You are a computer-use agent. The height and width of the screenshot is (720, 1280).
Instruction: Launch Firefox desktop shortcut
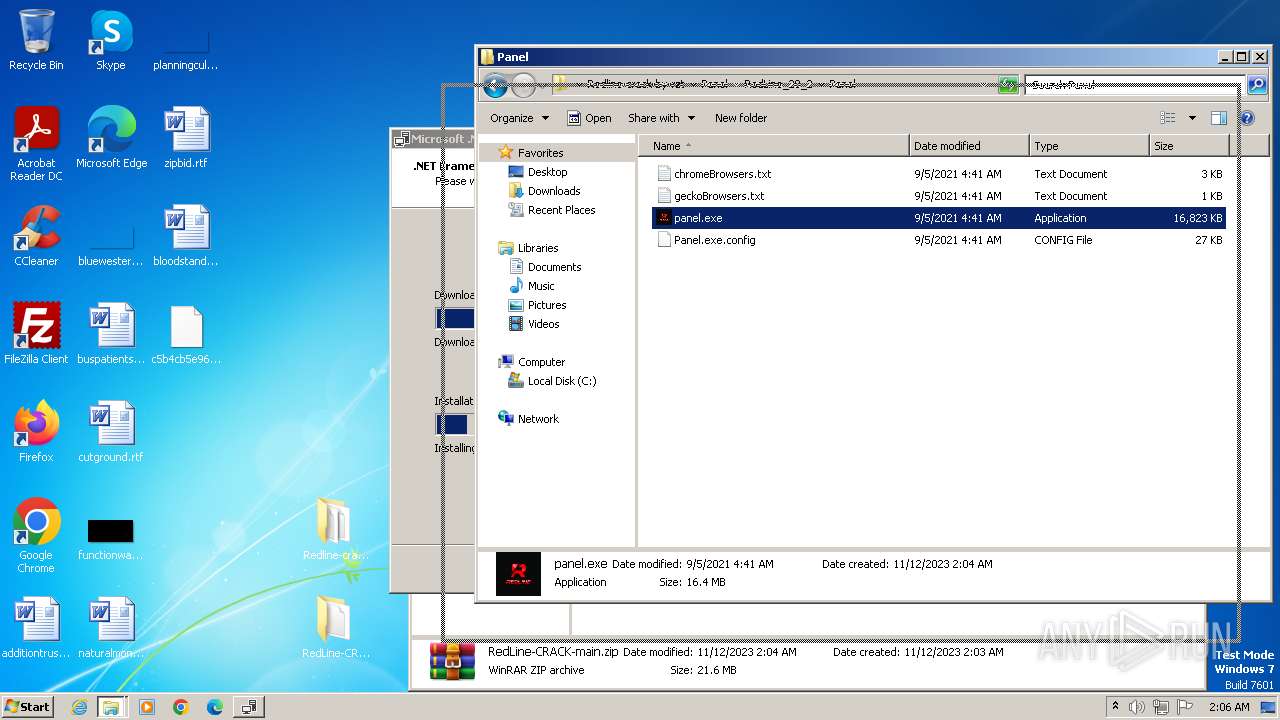36,432
